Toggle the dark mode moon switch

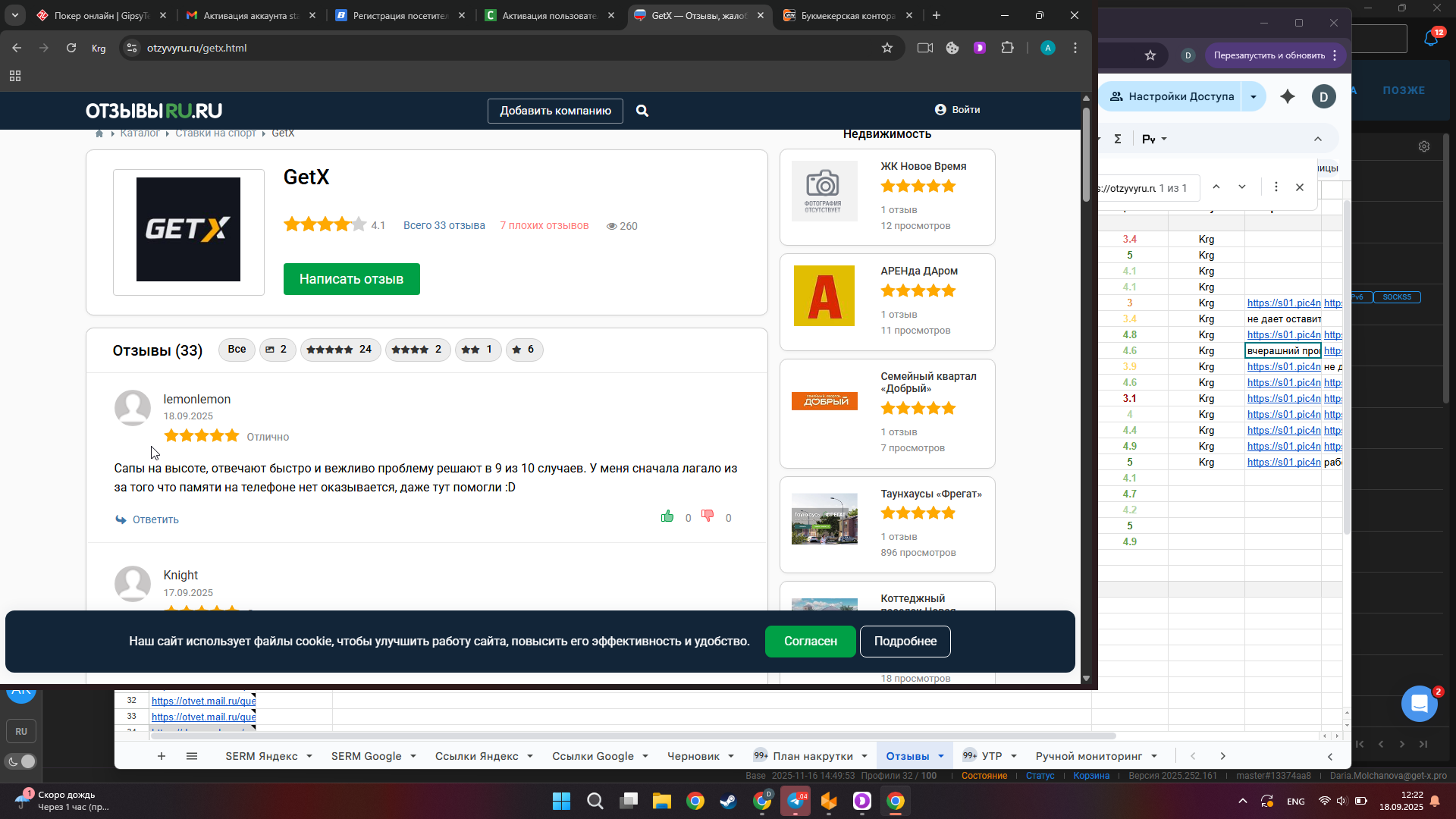click(x=21, y=761)
